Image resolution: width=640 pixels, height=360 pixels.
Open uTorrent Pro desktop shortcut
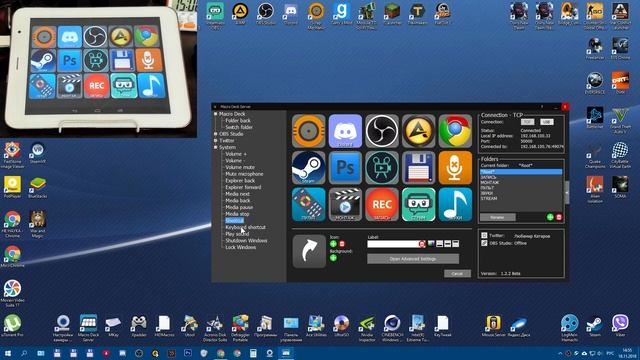pyautogui.click(x=12, y=325)
